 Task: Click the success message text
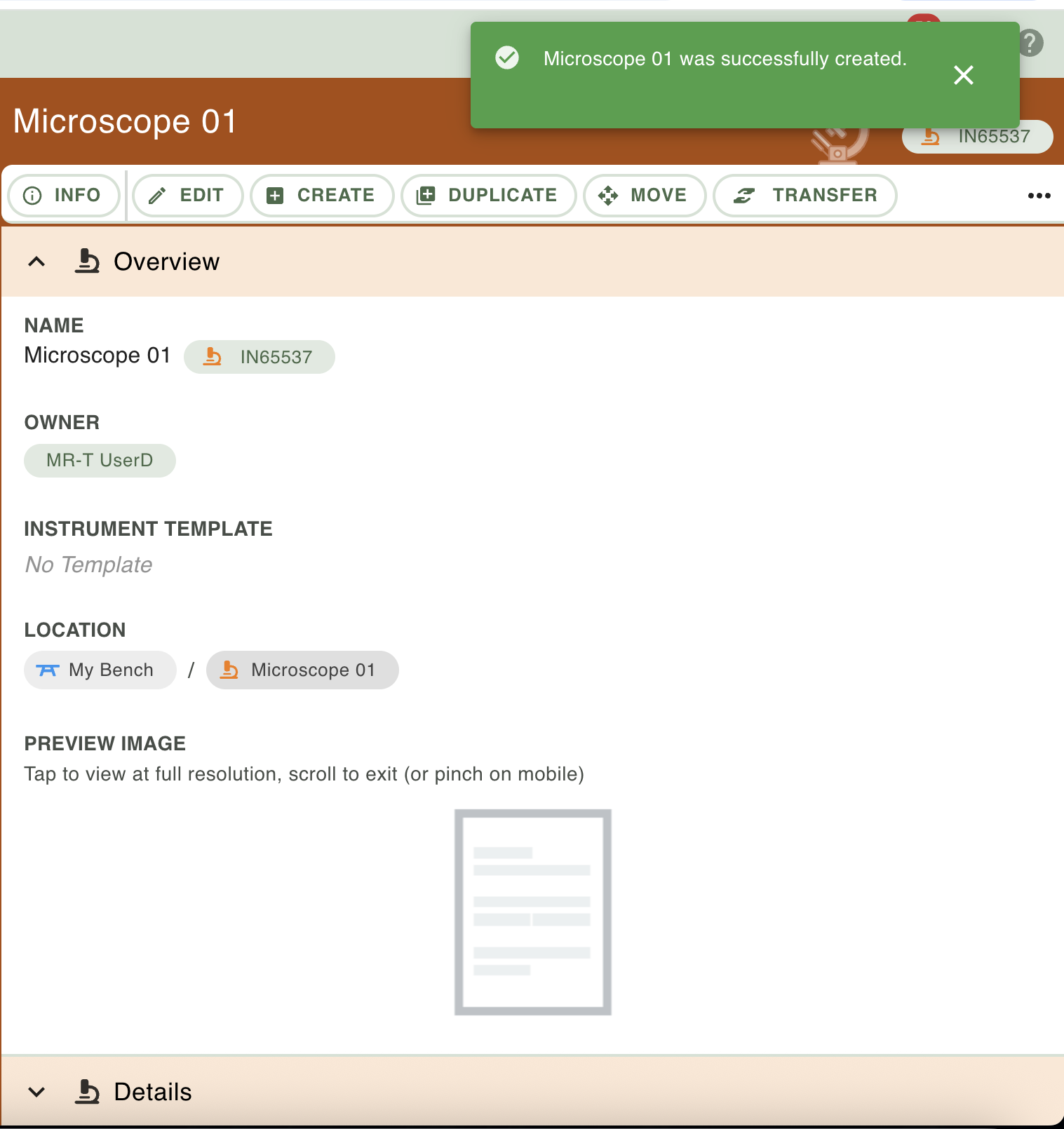[725, 59]
